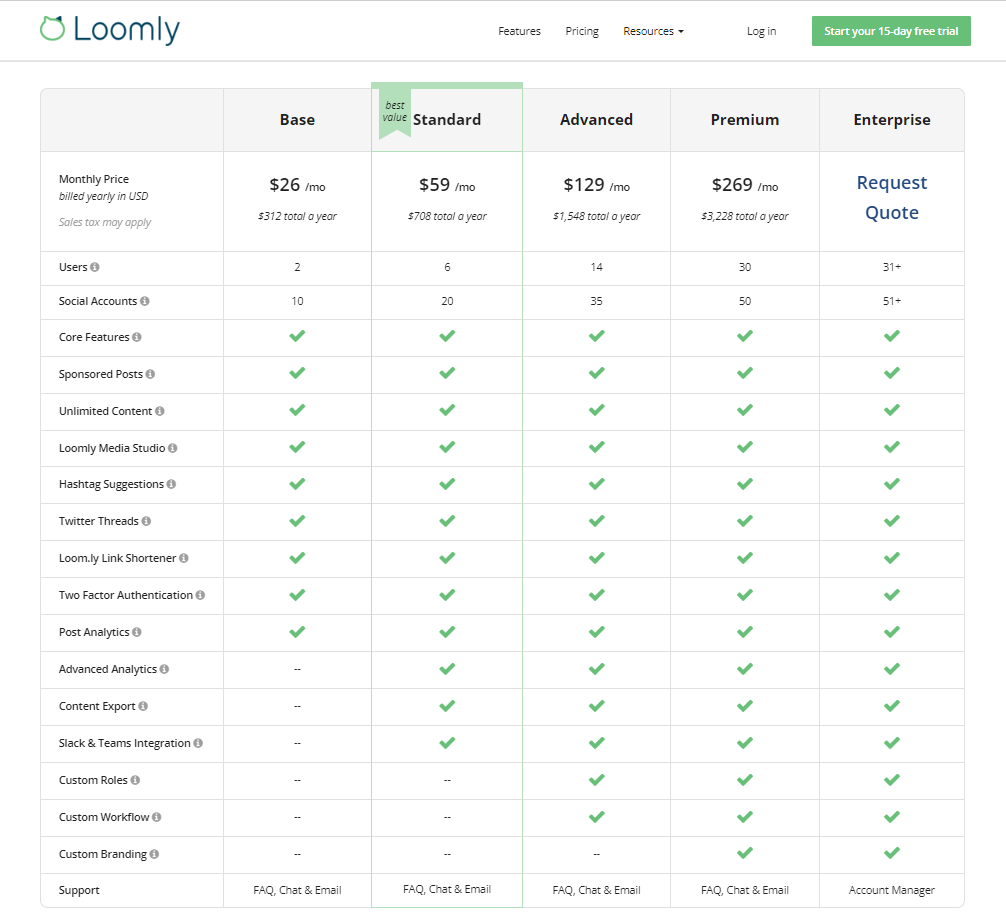Viewport: 1006px width, 919px height.
Task: Open the info icon next to Social Accounts
Action: (x=145, y=301)
